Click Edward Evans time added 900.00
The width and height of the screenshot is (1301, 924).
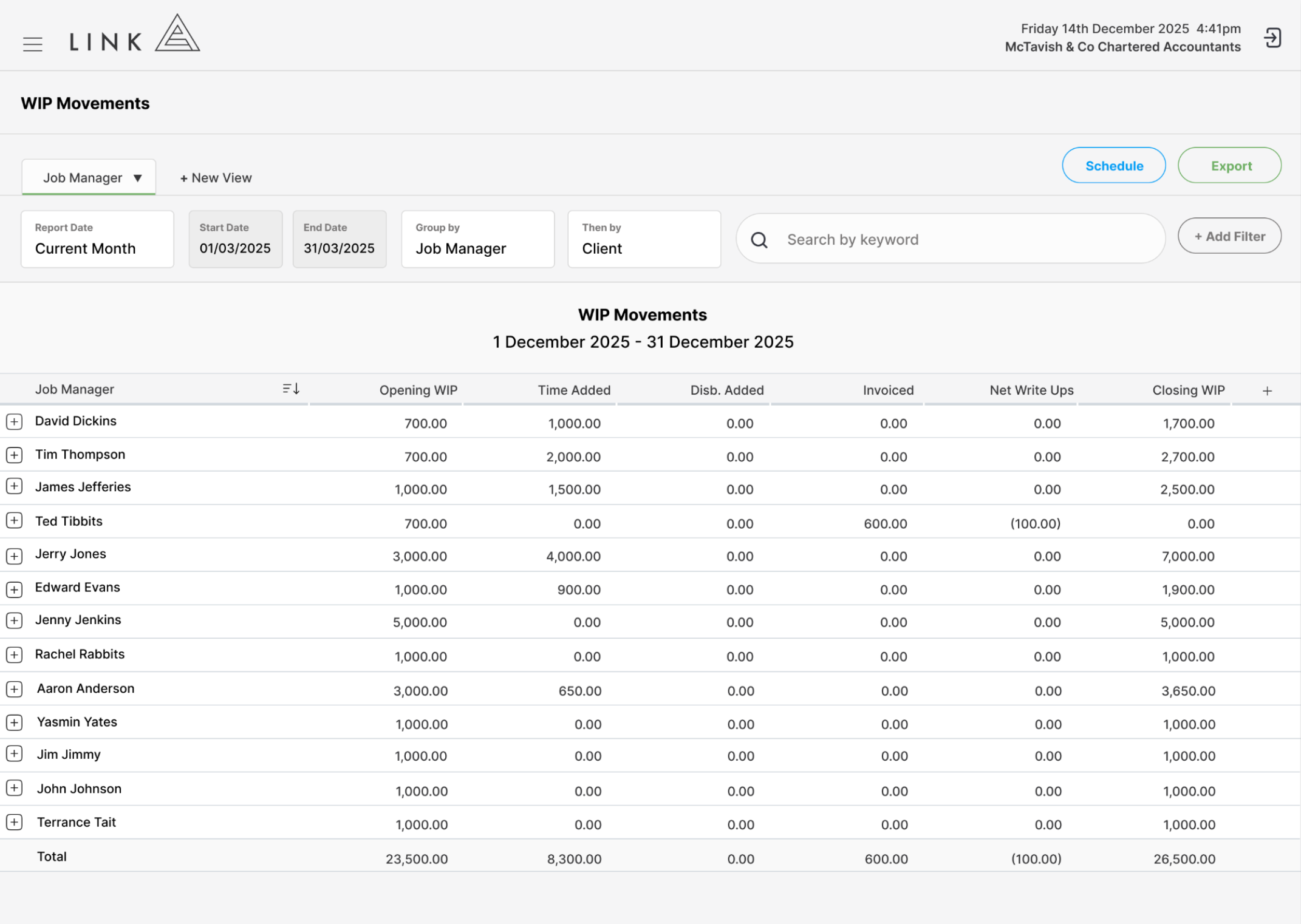[579, 589]
